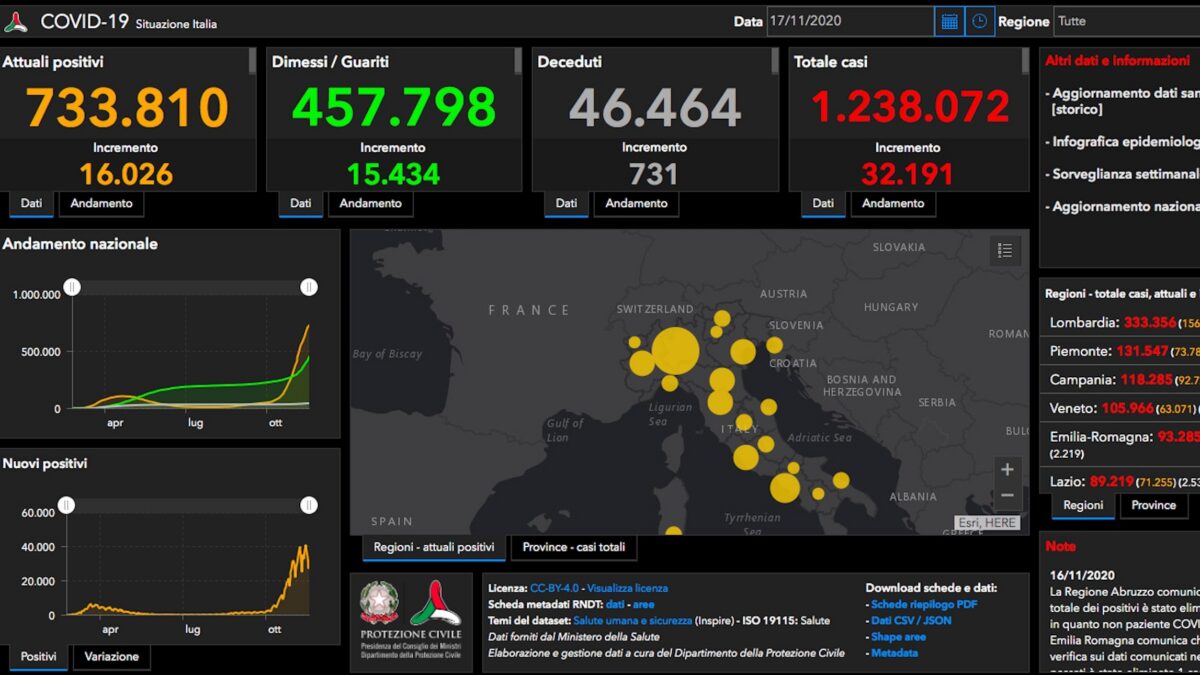The image size is (1200, 675).
Task: Grab the left handle of Andamento nazionale range slider
Action: (72, 287)
